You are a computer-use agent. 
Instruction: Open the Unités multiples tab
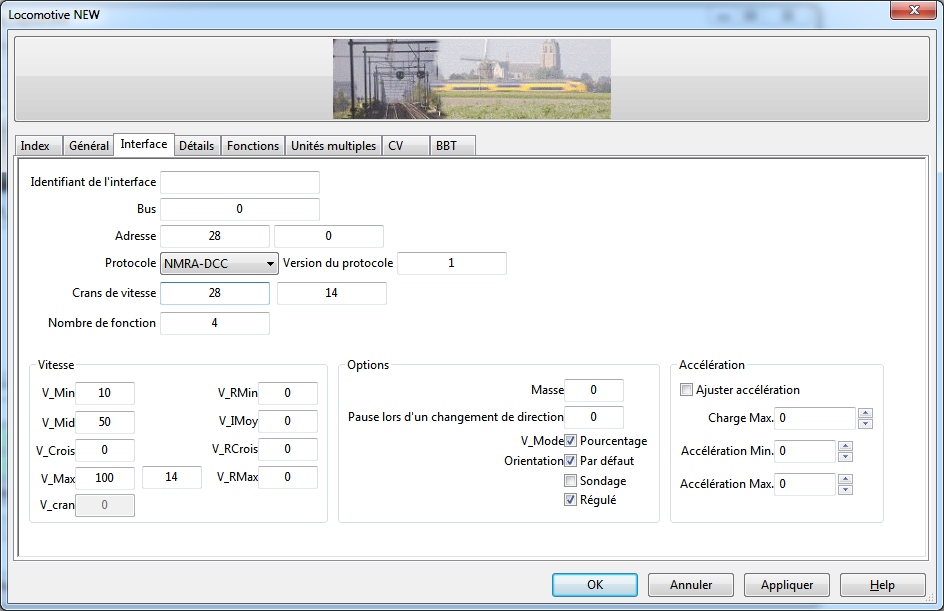pyautogui.click(x=333, y=146)
